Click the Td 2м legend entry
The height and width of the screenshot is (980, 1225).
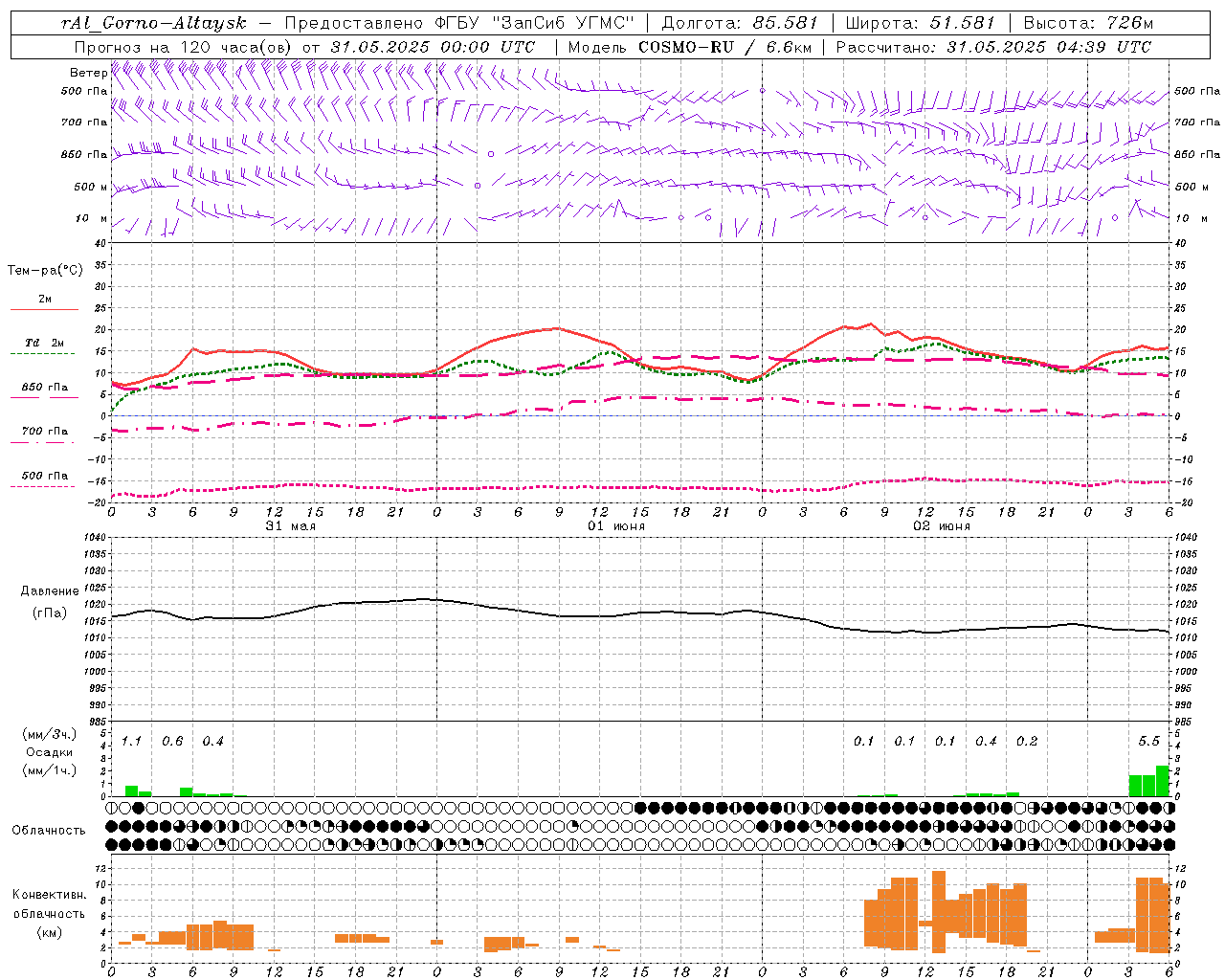click(x=45, y=343)
